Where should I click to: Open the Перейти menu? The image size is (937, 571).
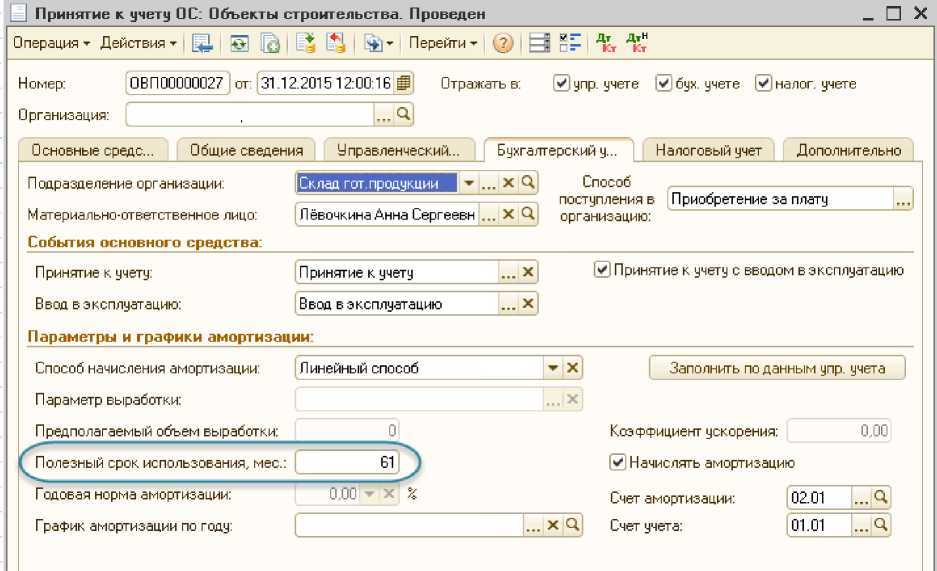[443, 43]
